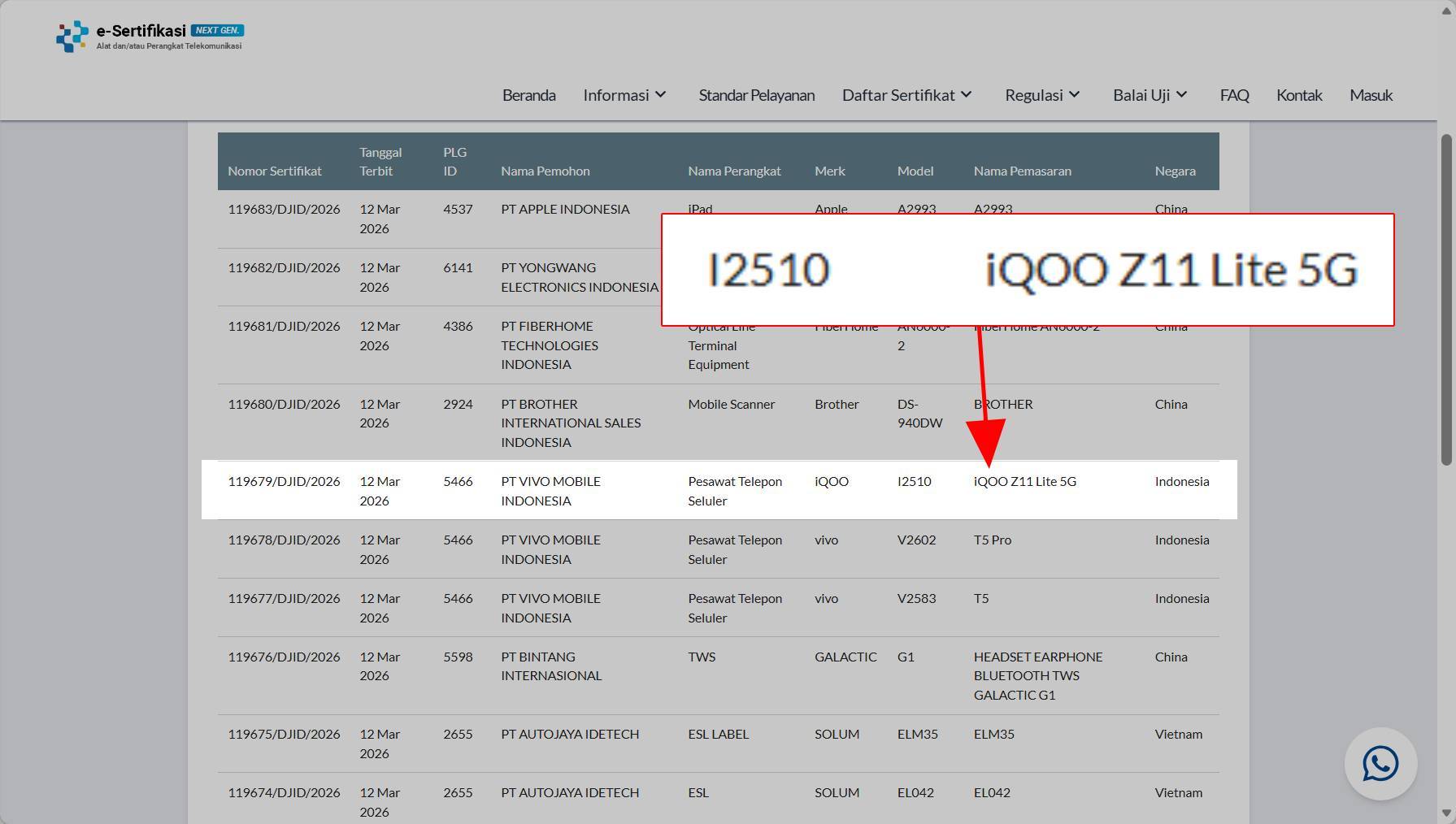Click the Nomor Sertifikat column header

click(275, 171)
